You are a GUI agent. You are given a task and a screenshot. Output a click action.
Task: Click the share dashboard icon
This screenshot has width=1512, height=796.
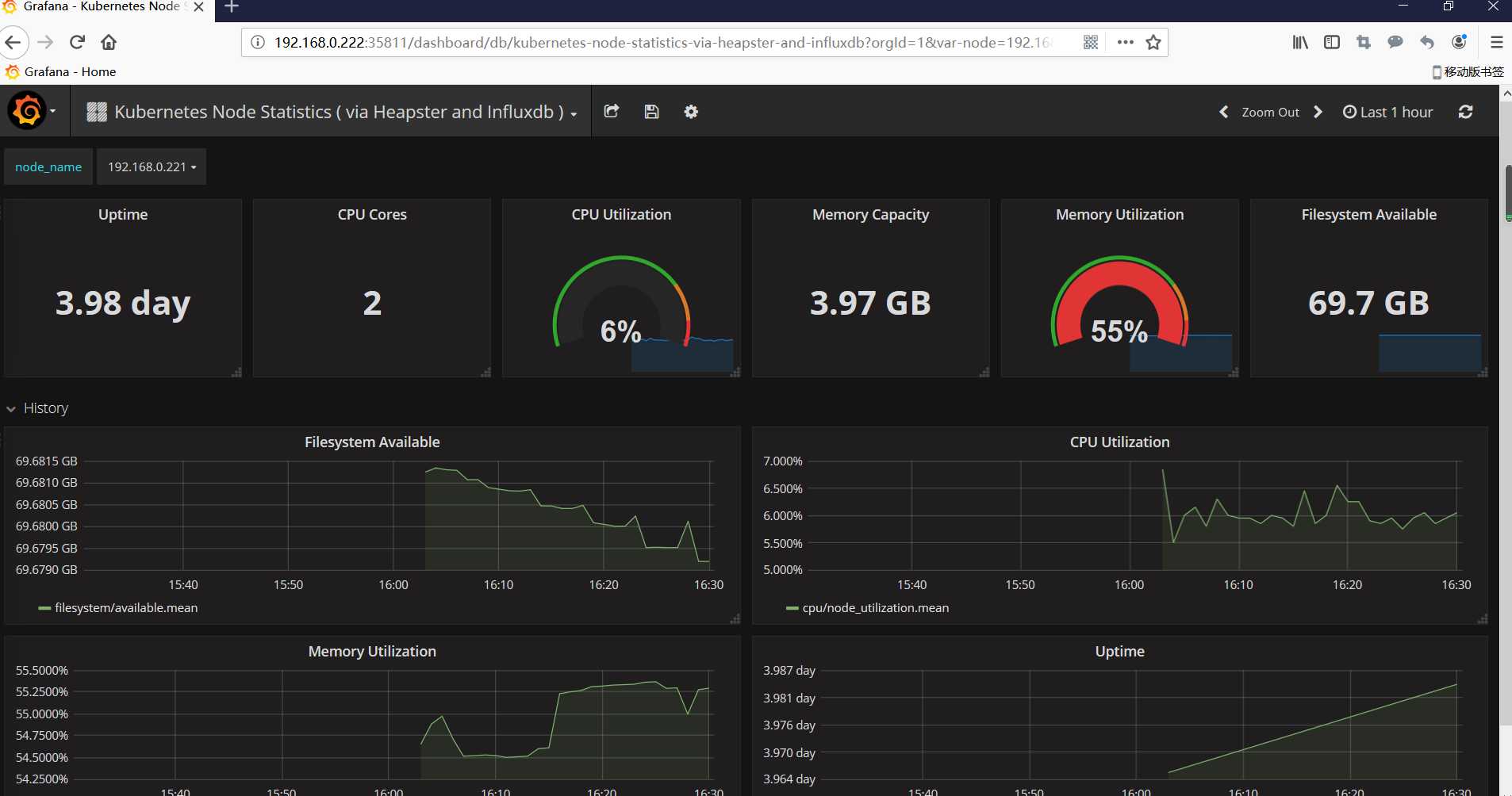[x=612, y=112]
